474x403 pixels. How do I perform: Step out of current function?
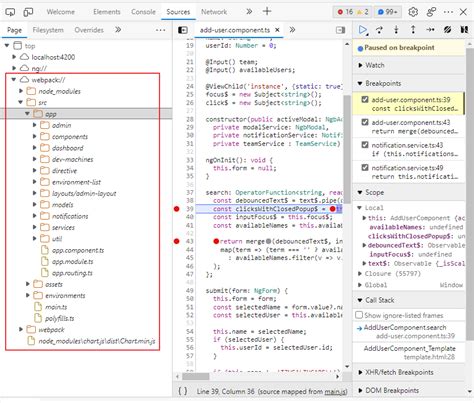click(413, 30)
